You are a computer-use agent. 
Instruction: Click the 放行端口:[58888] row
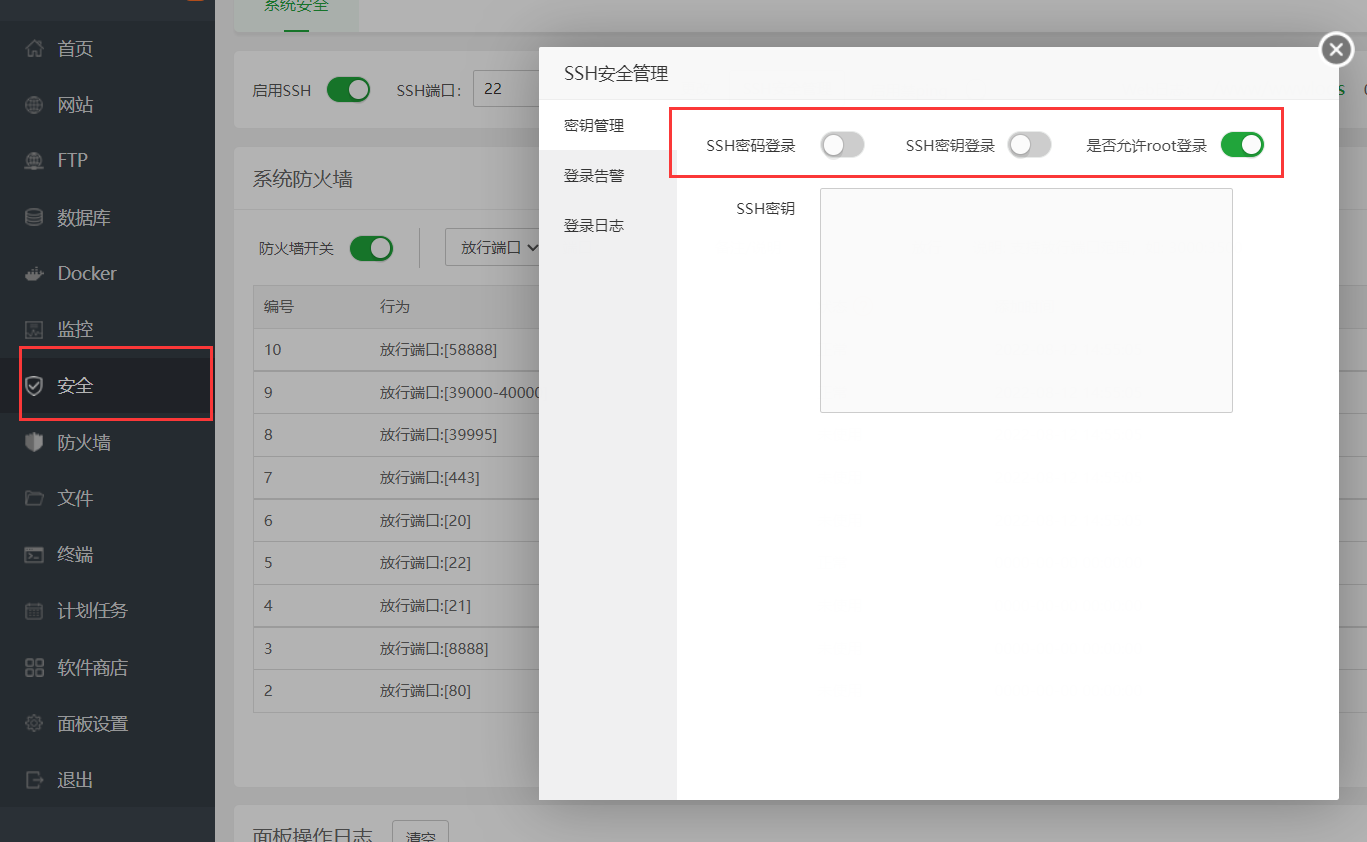point(396,349)
